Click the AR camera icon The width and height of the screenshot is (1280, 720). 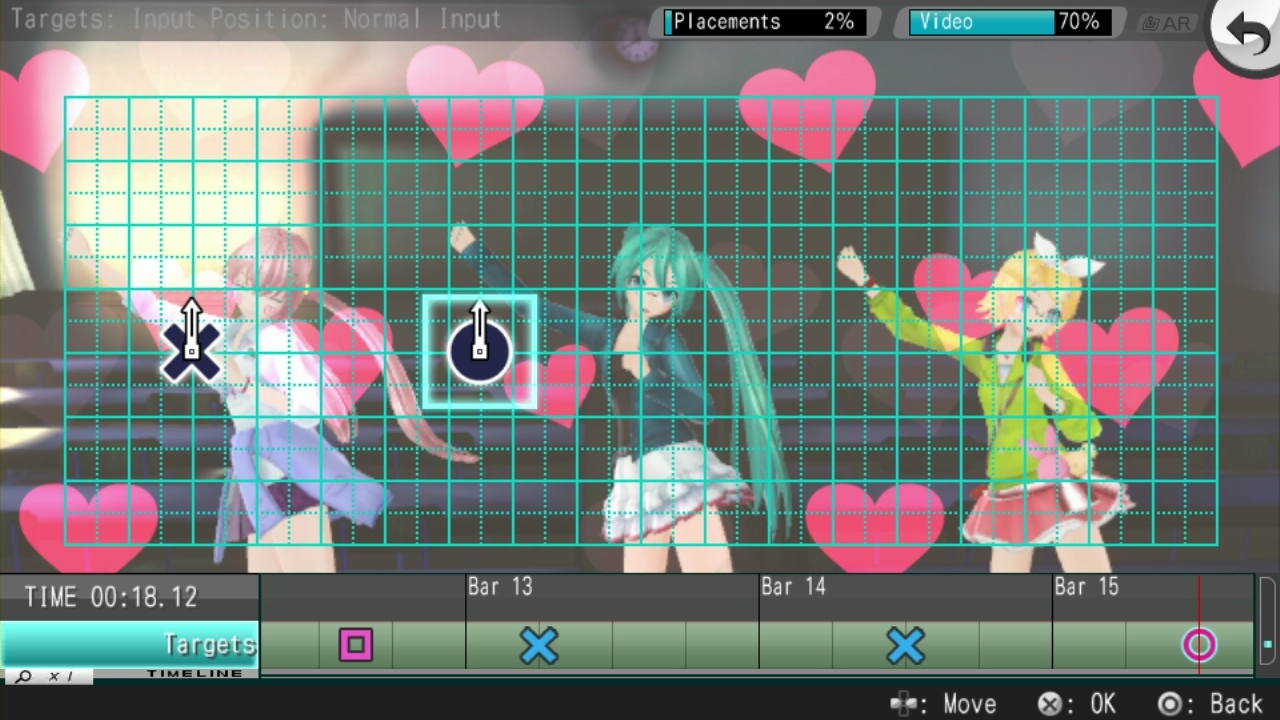[1168, 23]
